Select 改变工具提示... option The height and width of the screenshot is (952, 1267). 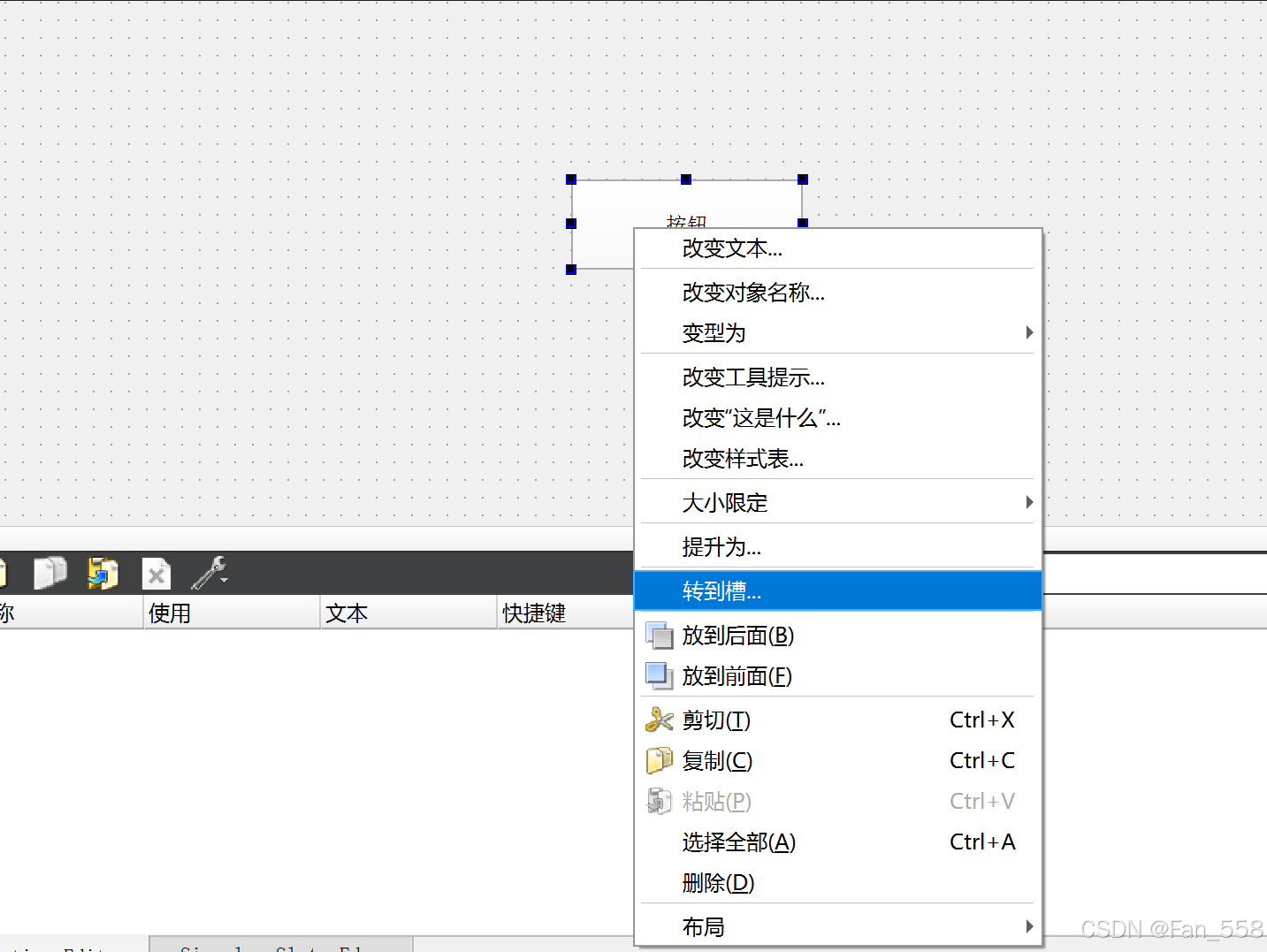[x=838, y=377]
